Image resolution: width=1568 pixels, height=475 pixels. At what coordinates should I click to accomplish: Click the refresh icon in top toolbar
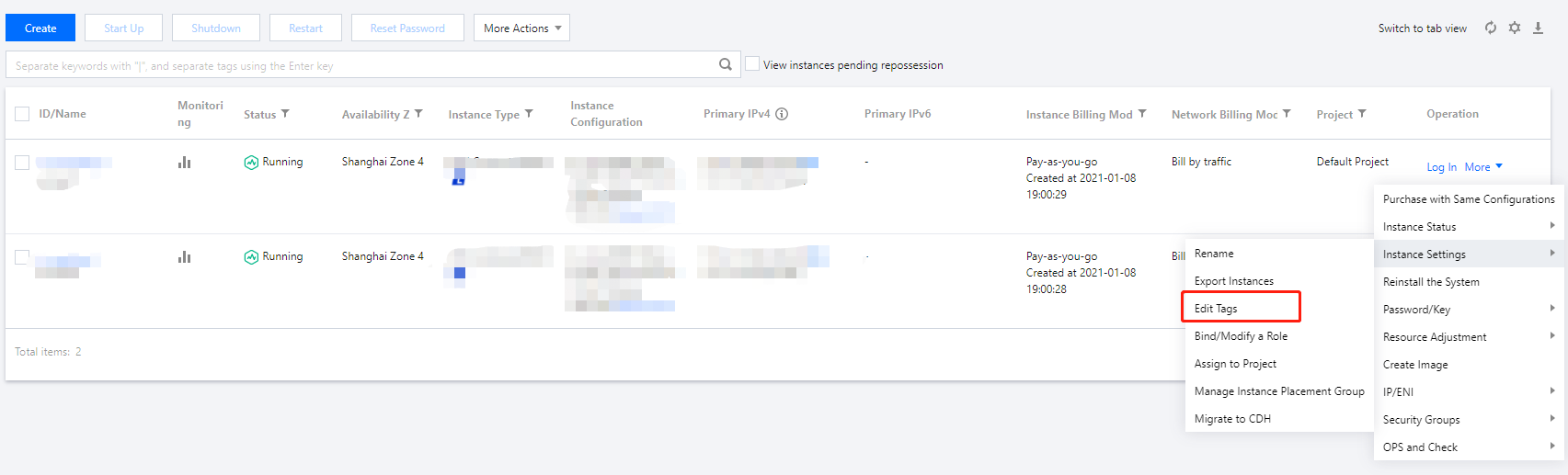(x=1490, y=28)
